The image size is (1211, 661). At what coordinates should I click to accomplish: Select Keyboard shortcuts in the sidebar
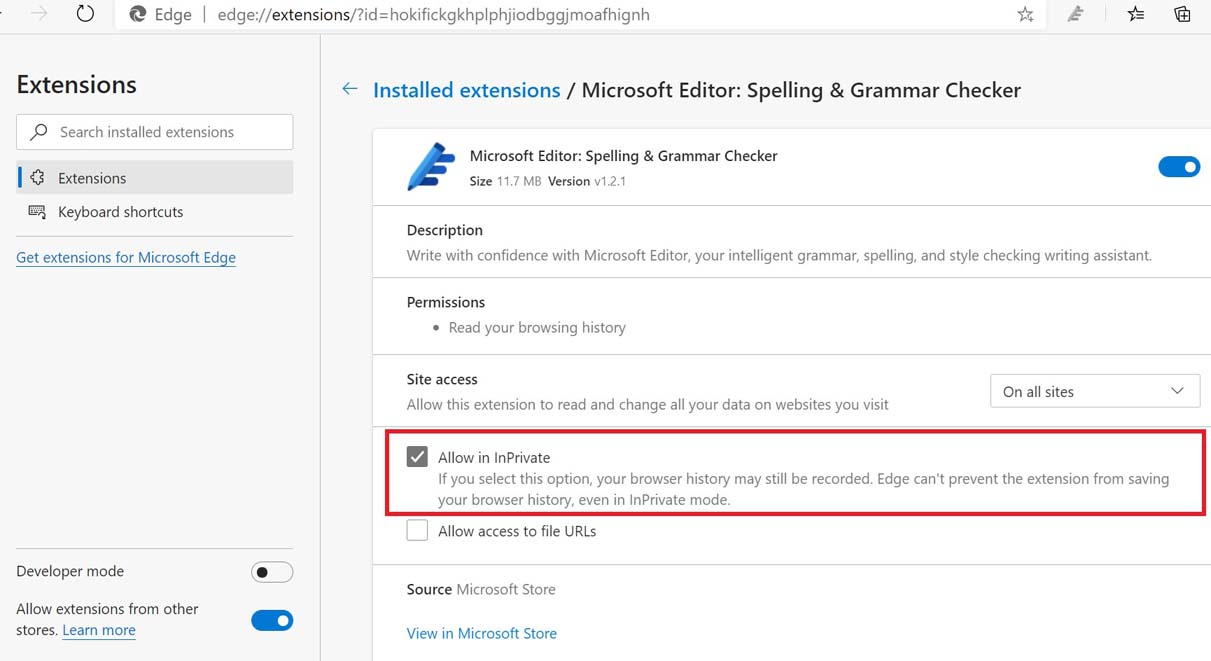pos(155,212)
